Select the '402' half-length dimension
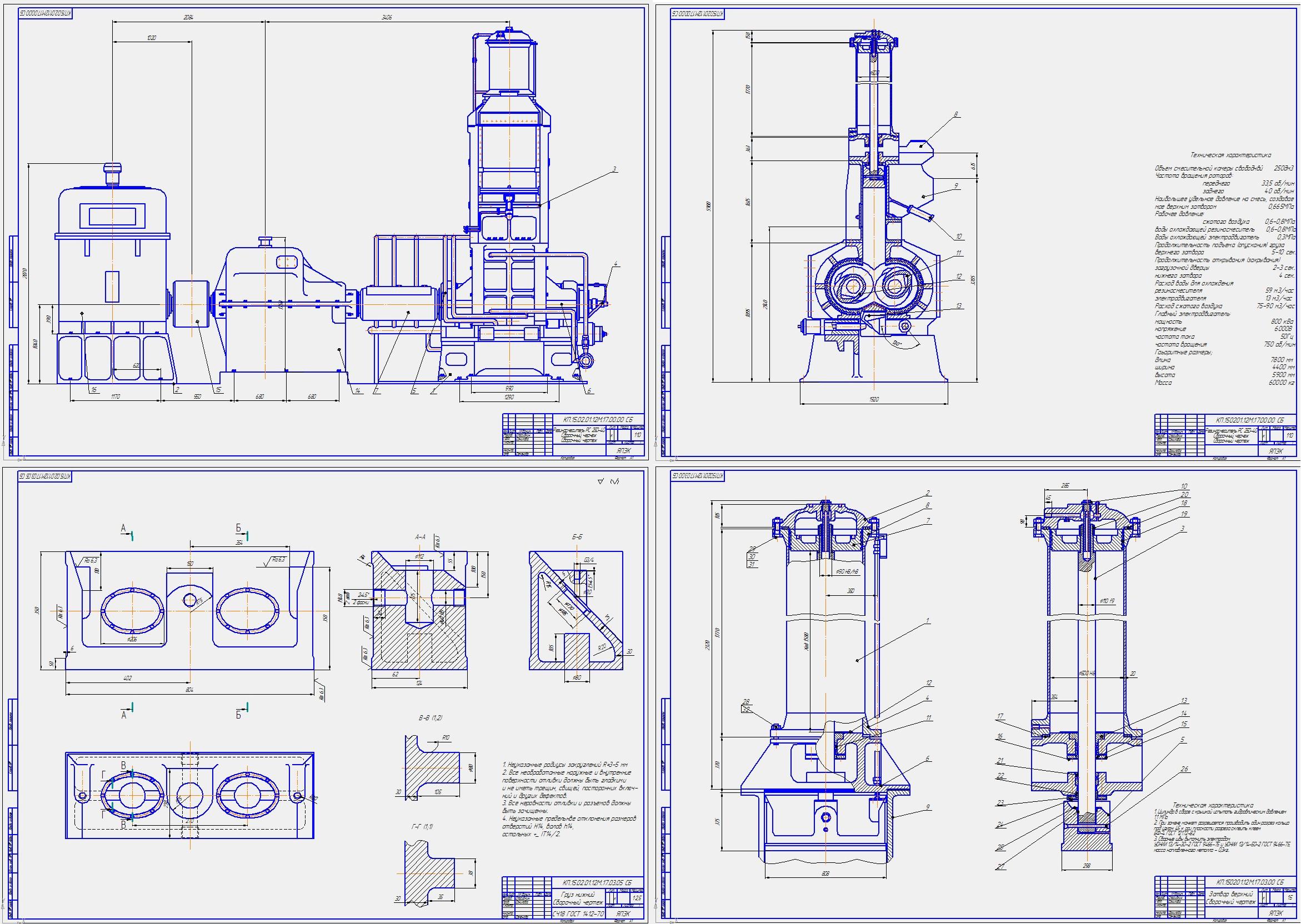The width and height of the screenshot is (1301, 924). [128, 678]
